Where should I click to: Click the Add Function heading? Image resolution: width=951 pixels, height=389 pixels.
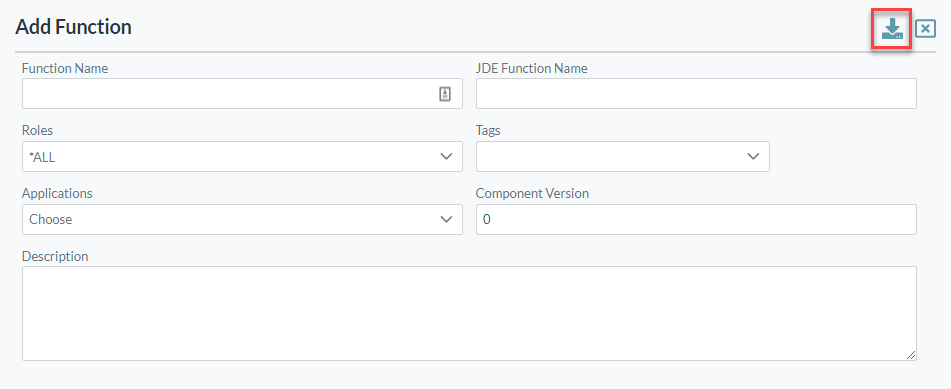(x=73, y=27)
